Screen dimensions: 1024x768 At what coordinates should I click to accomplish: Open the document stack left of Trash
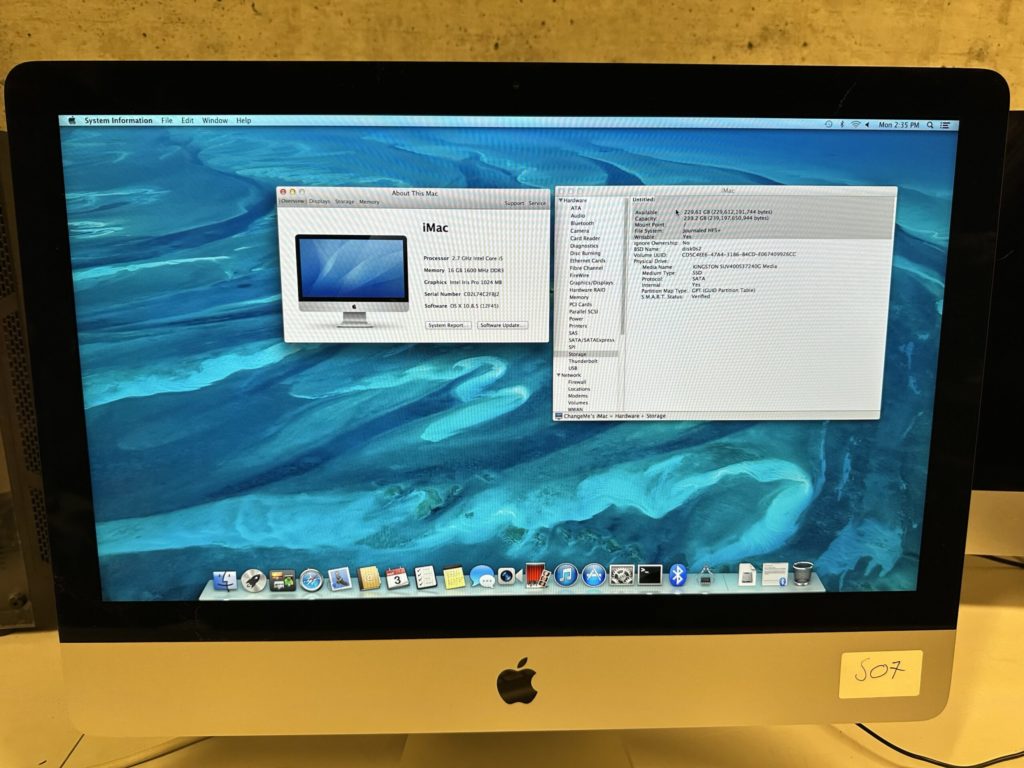[x=775, y=575]
